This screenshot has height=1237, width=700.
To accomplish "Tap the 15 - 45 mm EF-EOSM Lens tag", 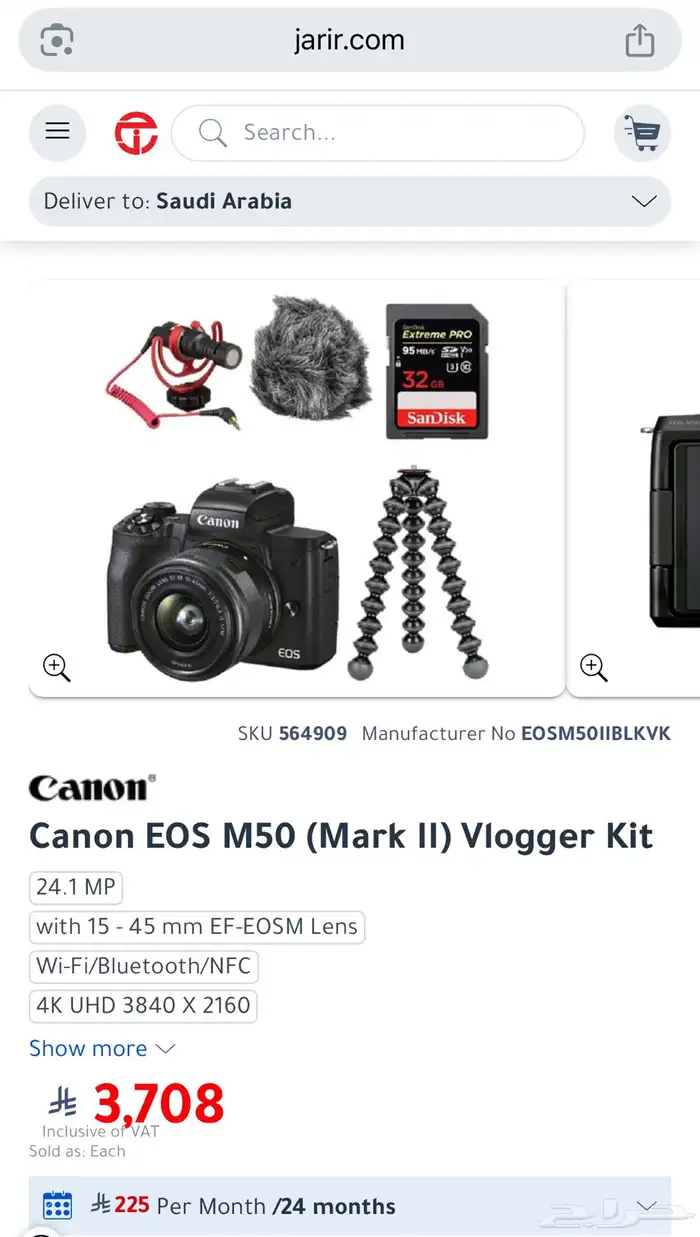I will pyautogui.click(x=197, y=926).
